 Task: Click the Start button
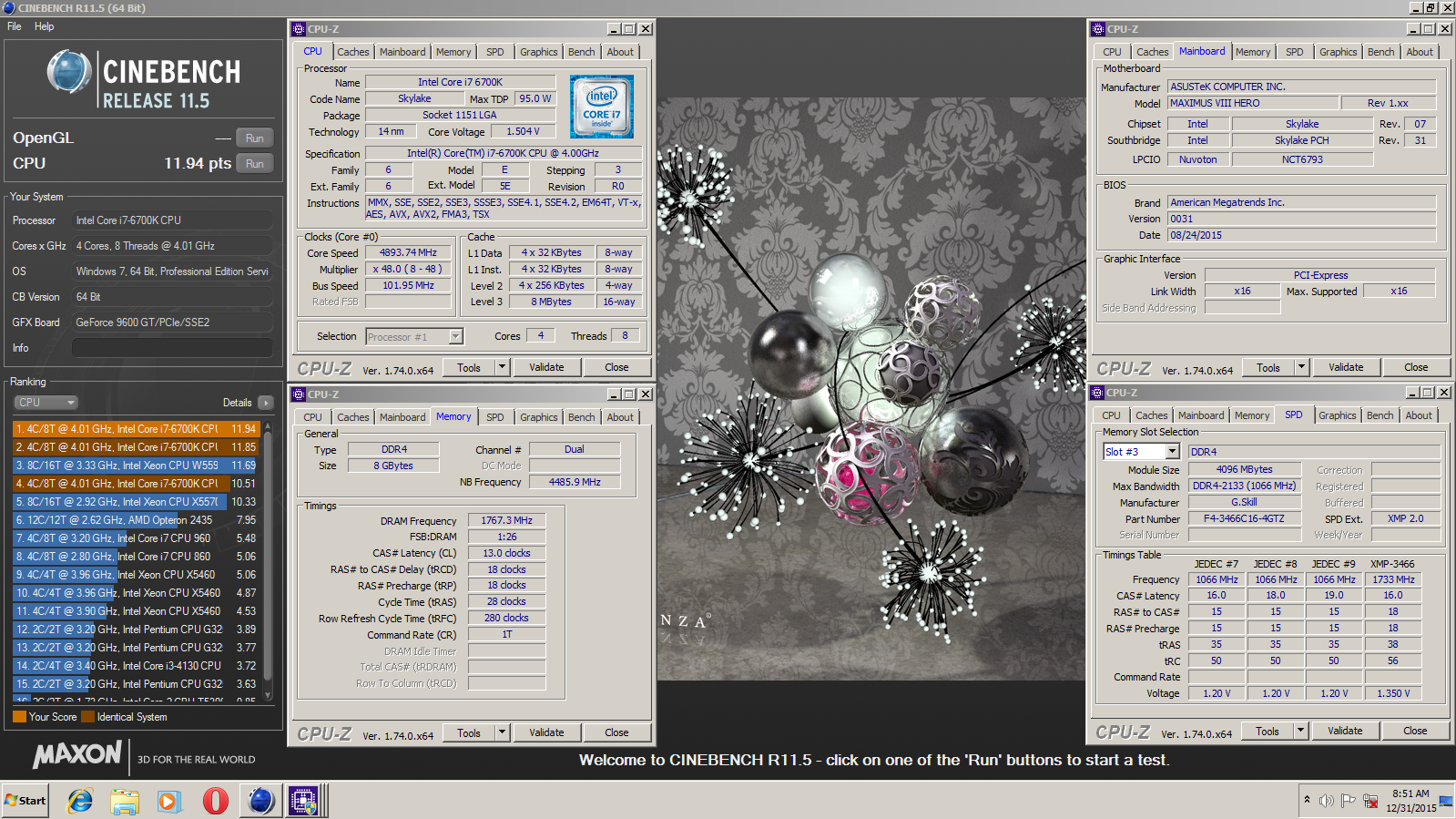[25, 801]
